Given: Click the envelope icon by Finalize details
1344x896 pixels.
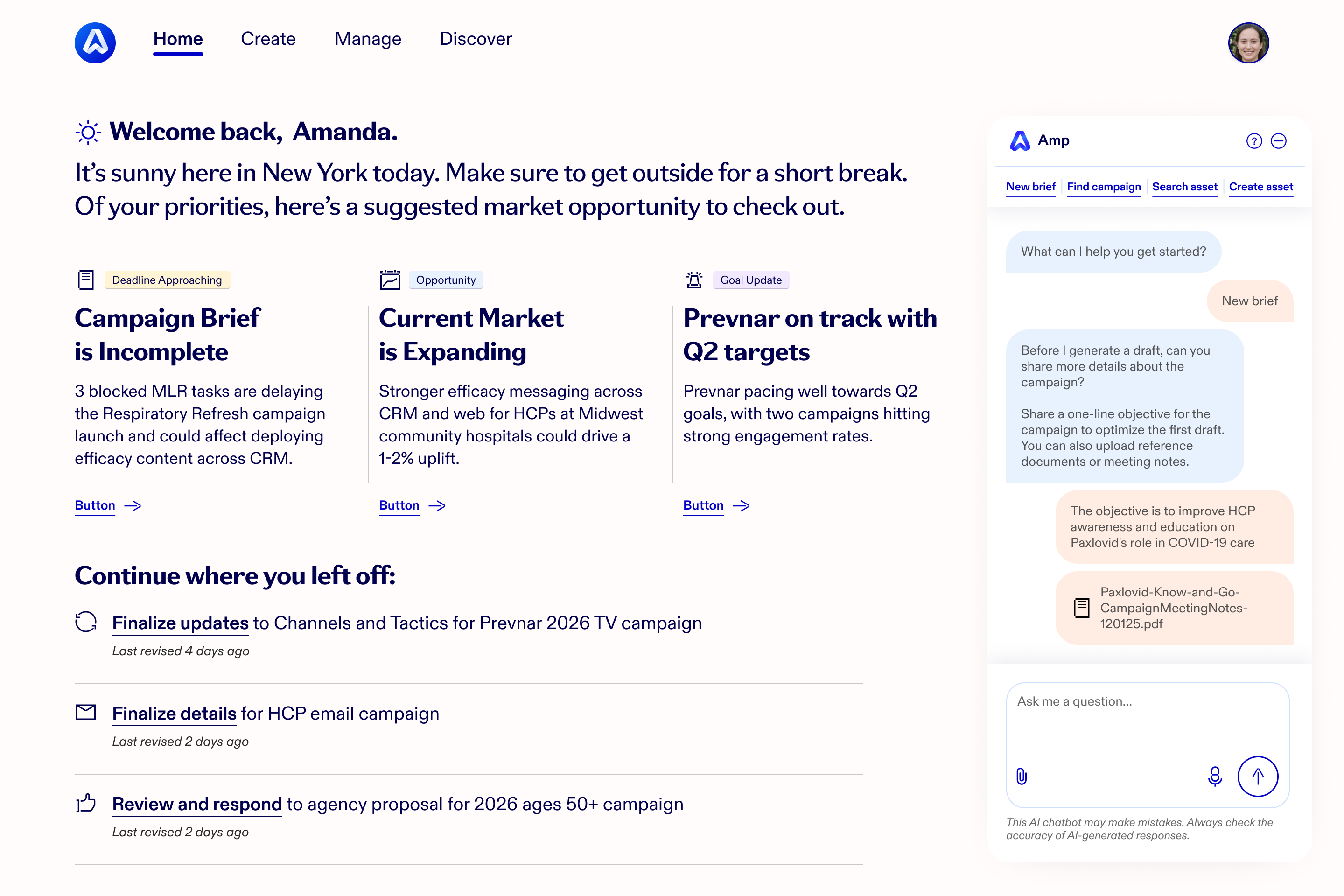Looking at the screenshot, I should point(86,712).
